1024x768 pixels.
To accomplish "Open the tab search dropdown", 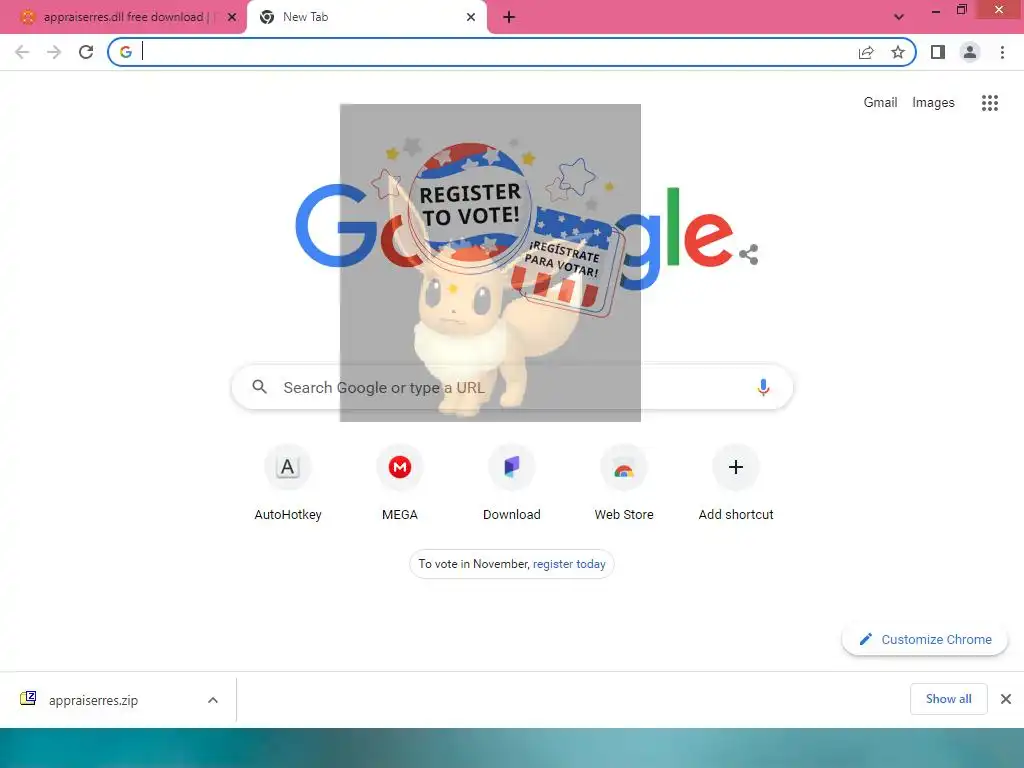I will [899, 17].
